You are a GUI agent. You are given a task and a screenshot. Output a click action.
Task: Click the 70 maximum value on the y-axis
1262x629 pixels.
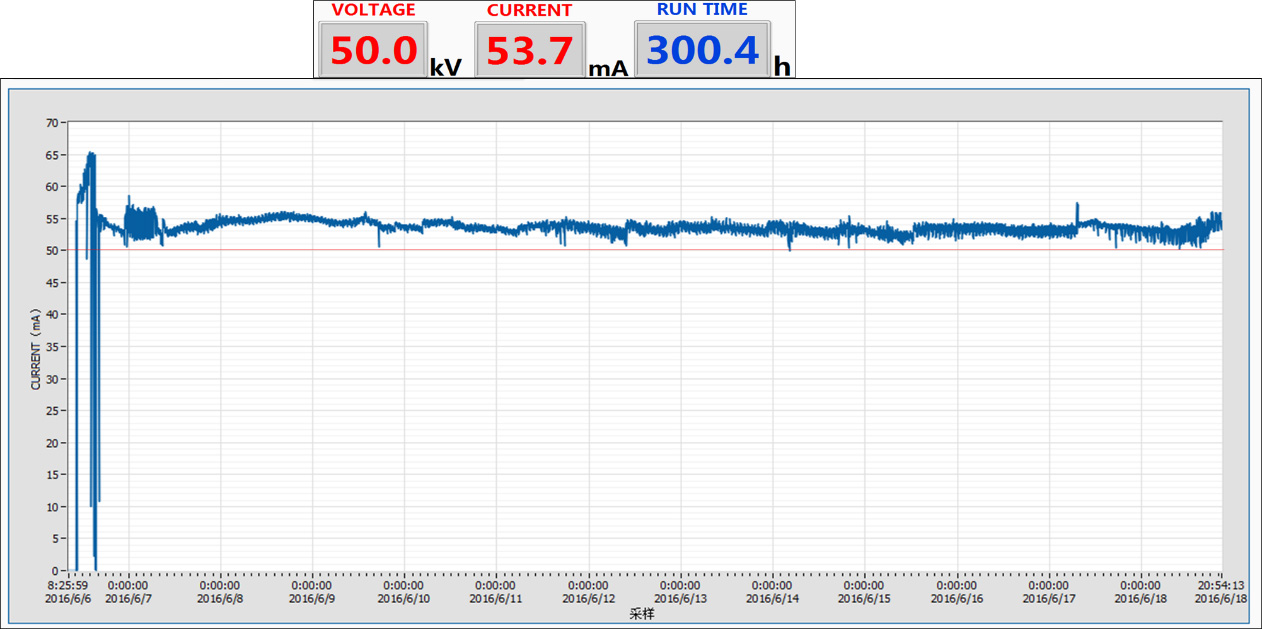pyautogui.click(x=52, y=123)
